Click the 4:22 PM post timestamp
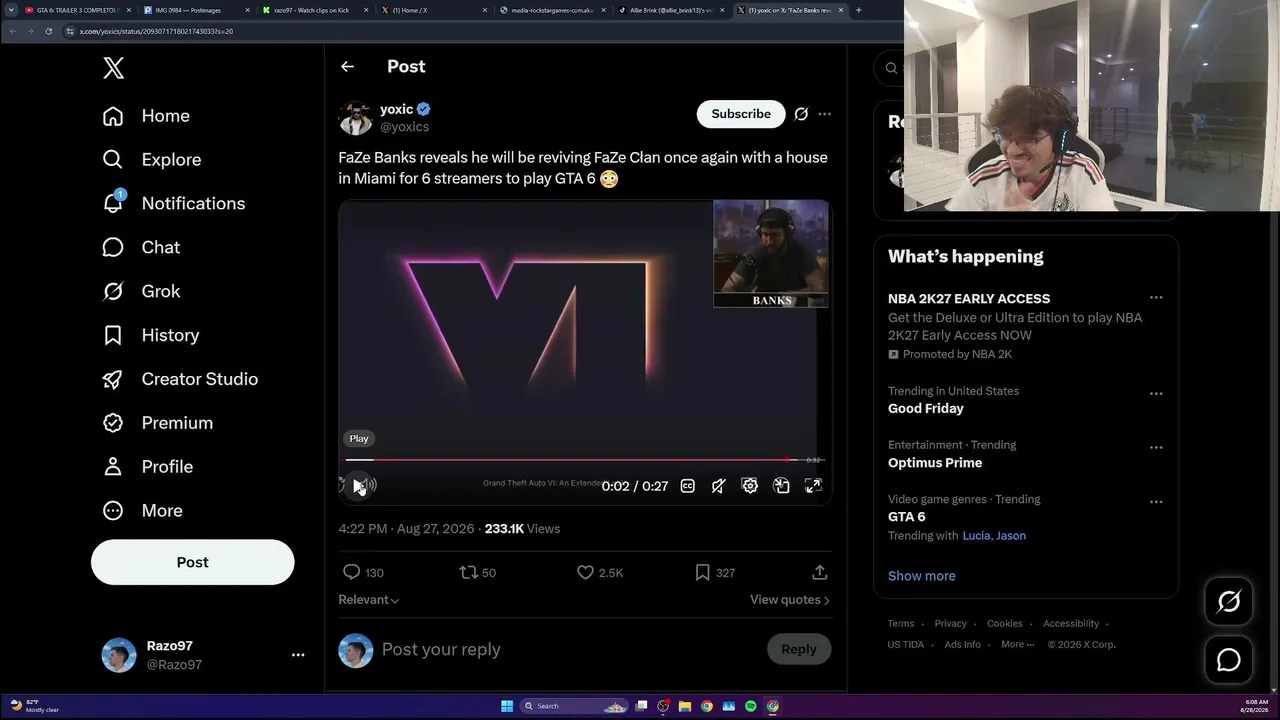This screenshot has height=720, width=1280. point(406,529)
